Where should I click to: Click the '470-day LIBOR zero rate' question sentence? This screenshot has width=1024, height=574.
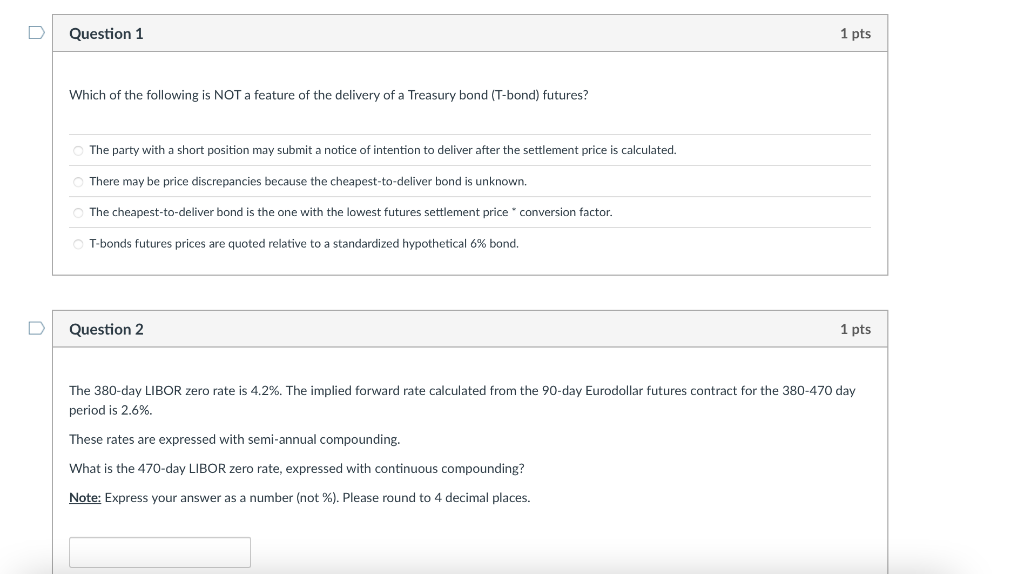click(x=296, y=469)
